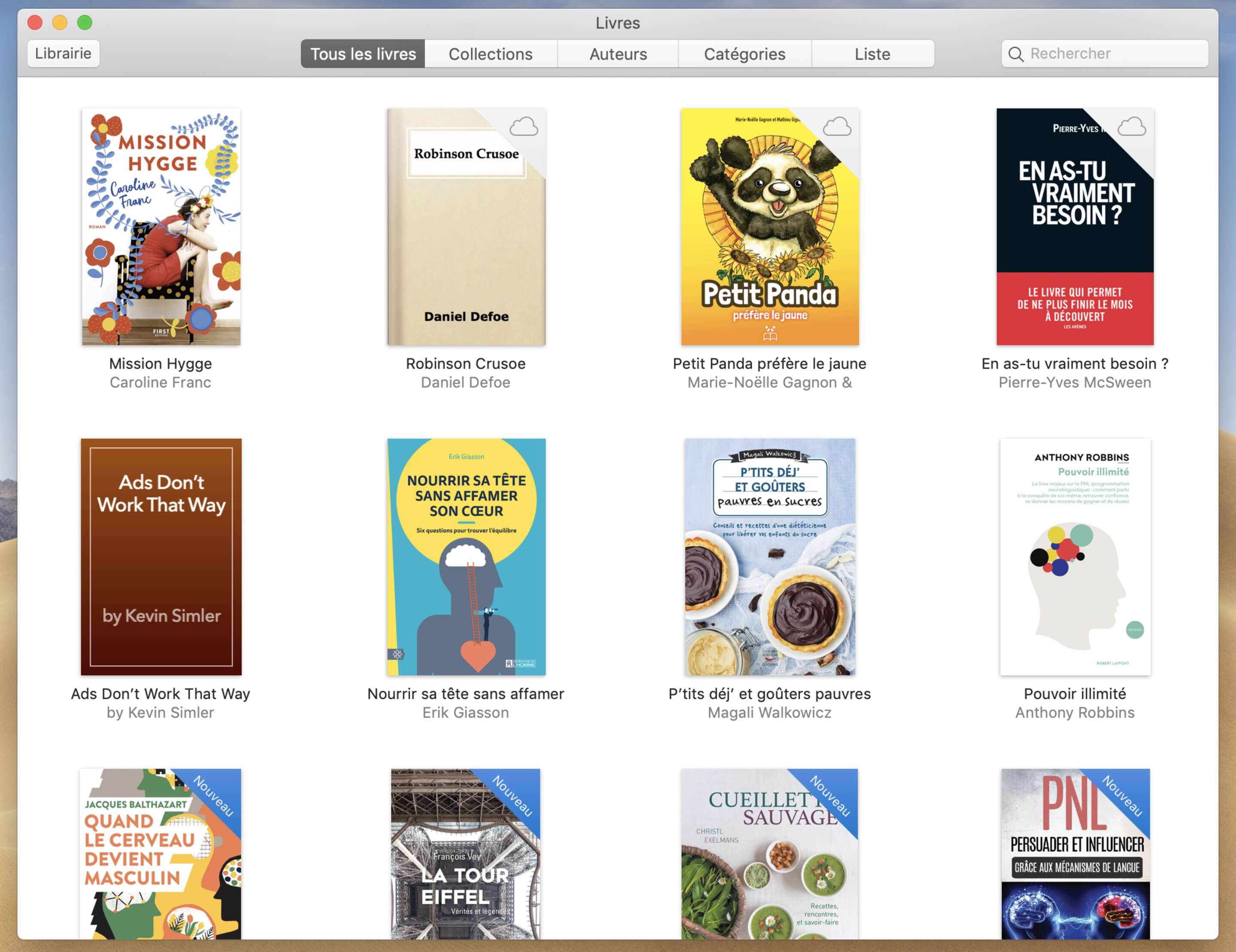Click the Nourrir sa tête sans affamer title

point(465,694)
